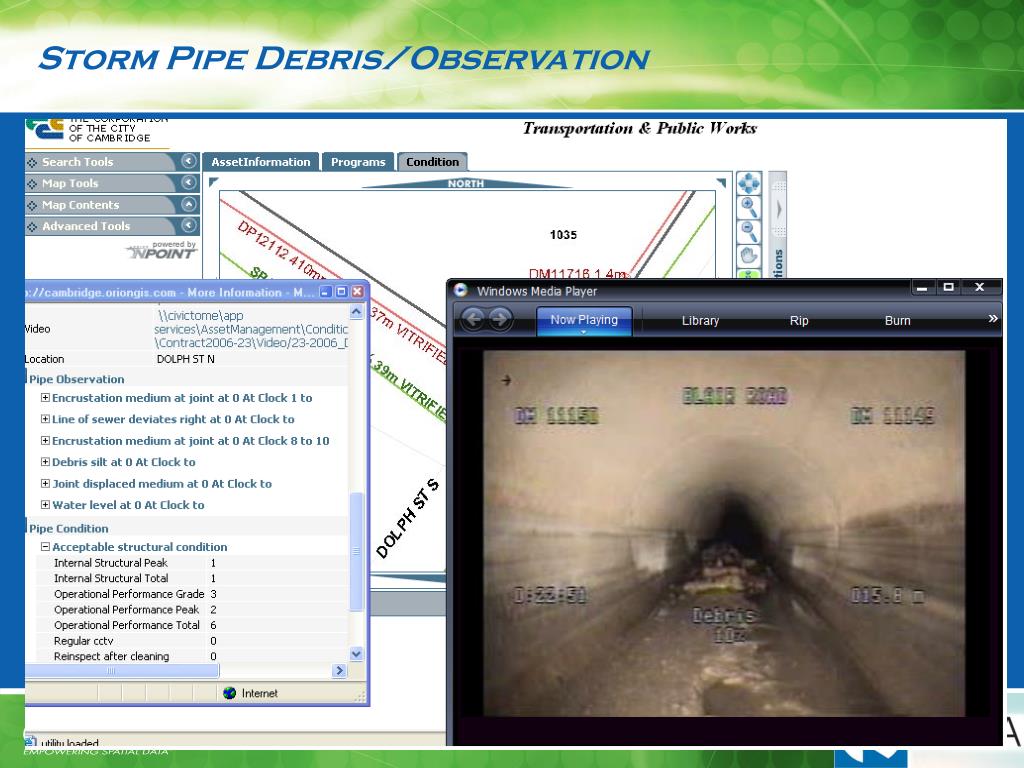Expand Encrustation medium at Clock 1 observation

45,397
